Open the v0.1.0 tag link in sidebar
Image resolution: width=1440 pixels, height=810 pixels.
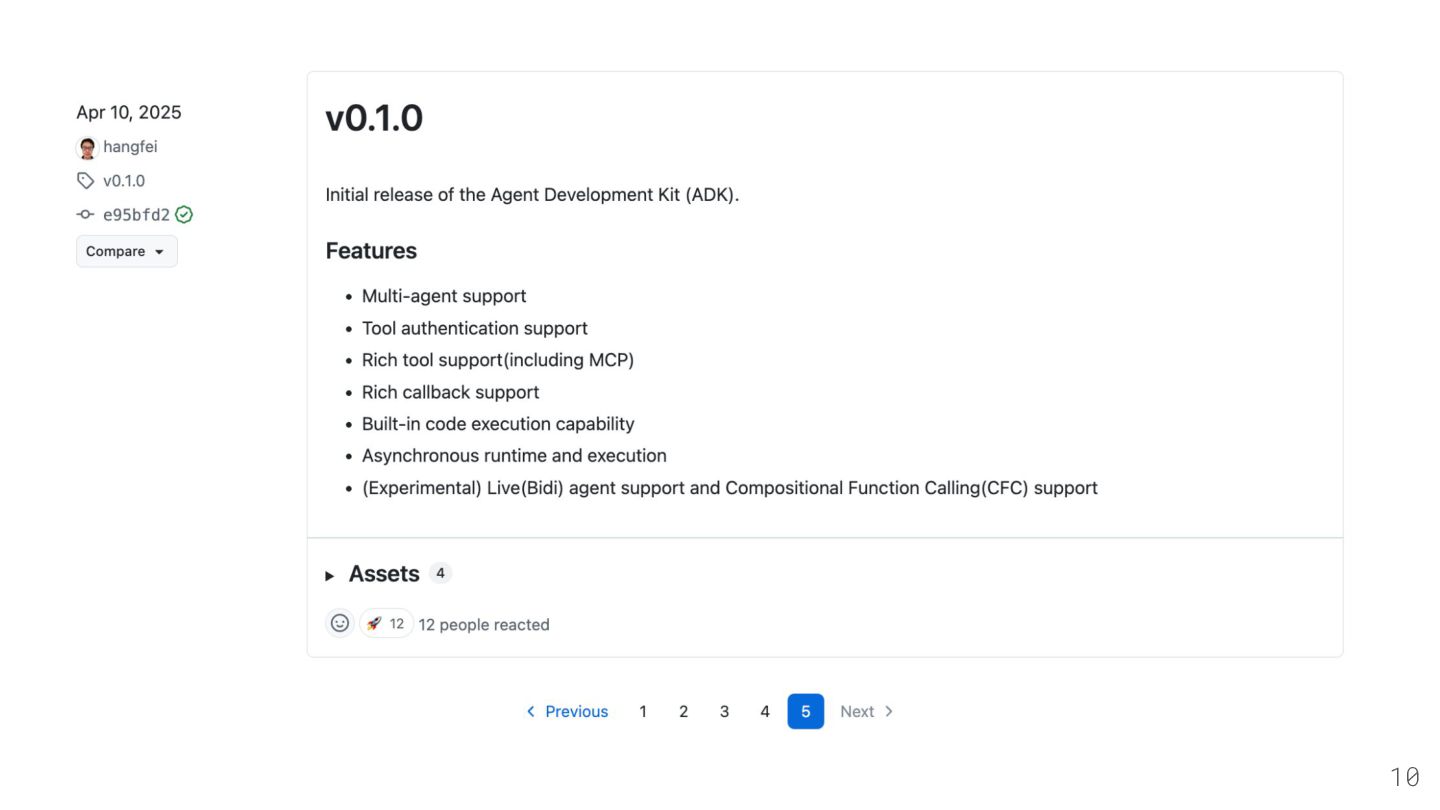click(124, 181)
